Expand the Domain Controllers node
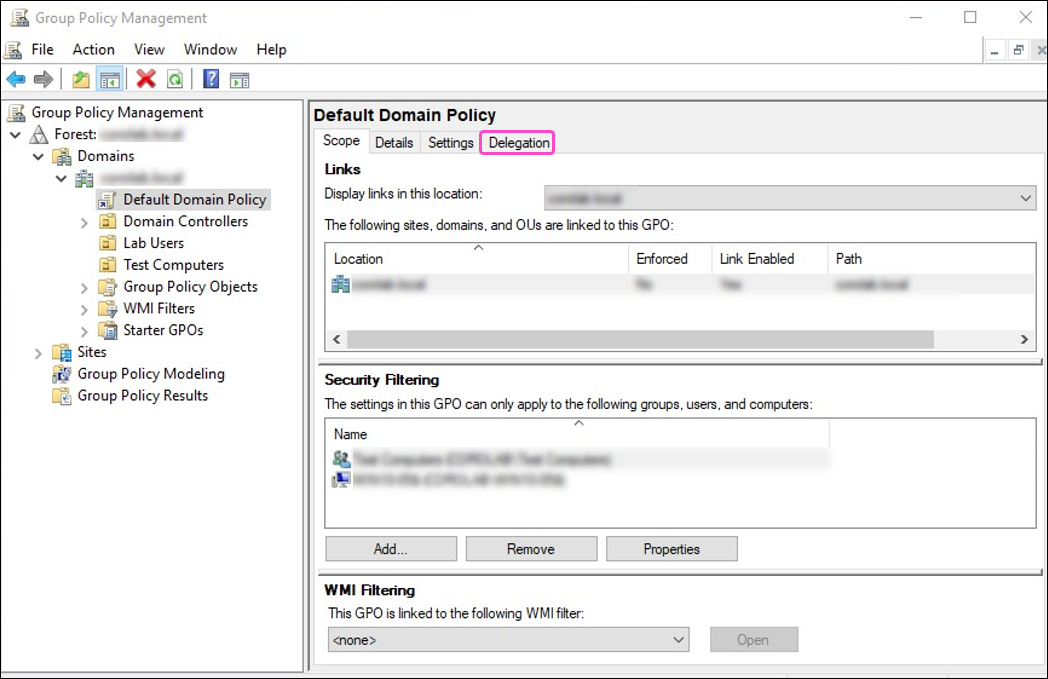 (85, 222)
